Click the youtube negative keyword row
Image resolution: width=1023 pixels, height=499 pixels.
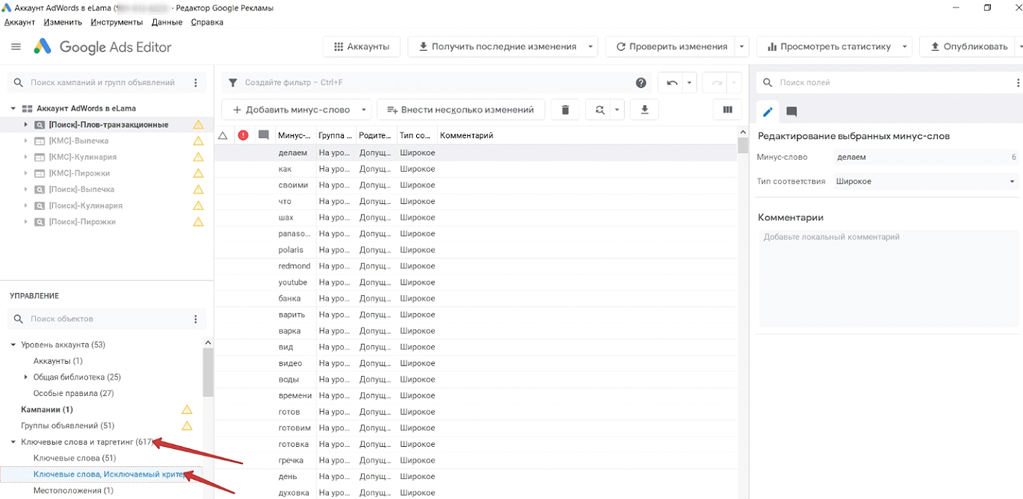coord(476,282)
